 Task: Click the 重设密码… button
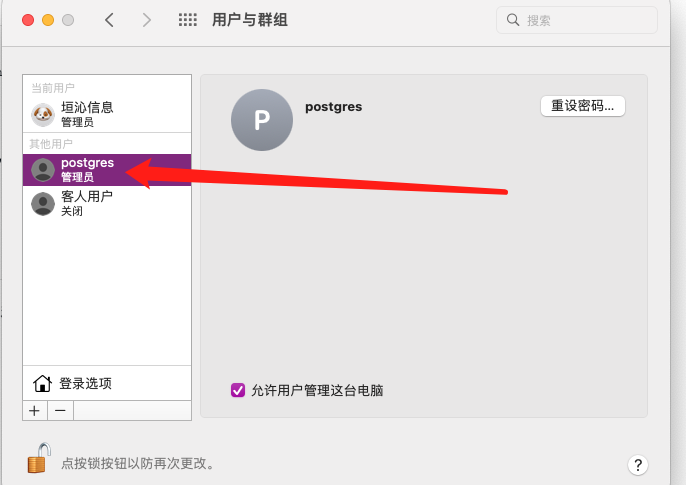pos(583,106)
